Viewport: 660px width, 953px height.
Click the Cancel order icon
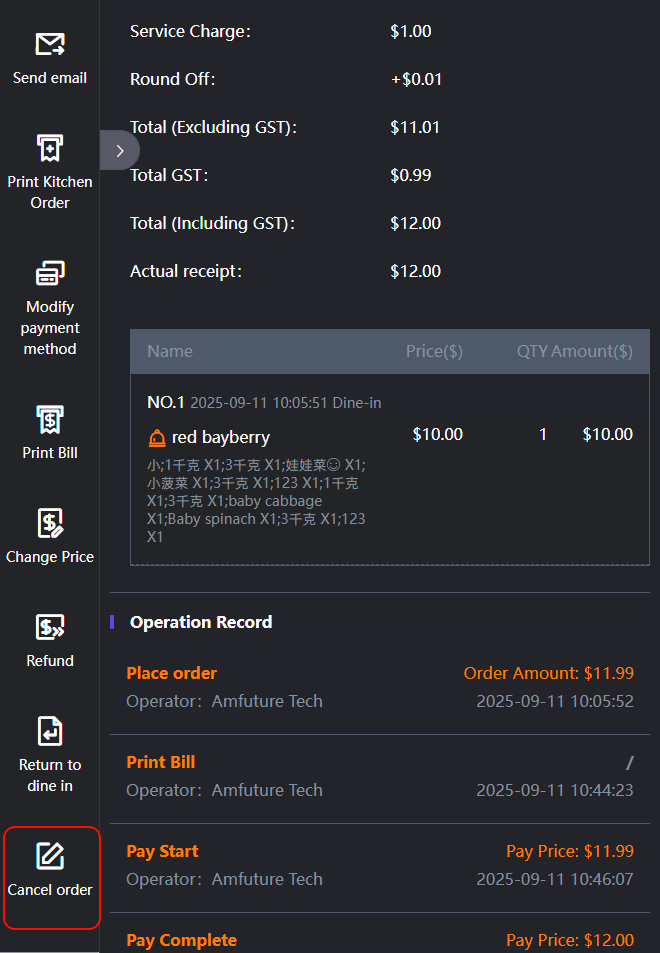coord(50,856)
